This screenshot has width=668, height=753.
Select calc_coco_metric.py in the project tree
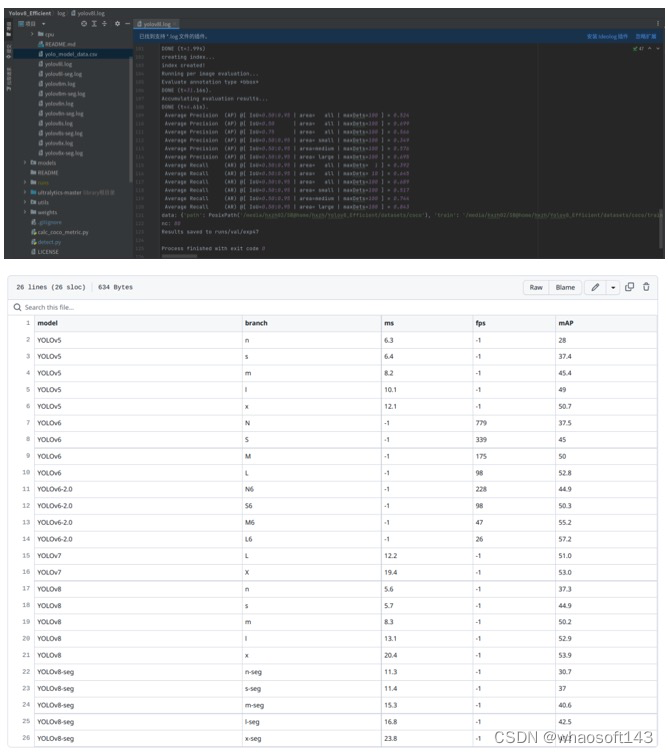[62, 232]
